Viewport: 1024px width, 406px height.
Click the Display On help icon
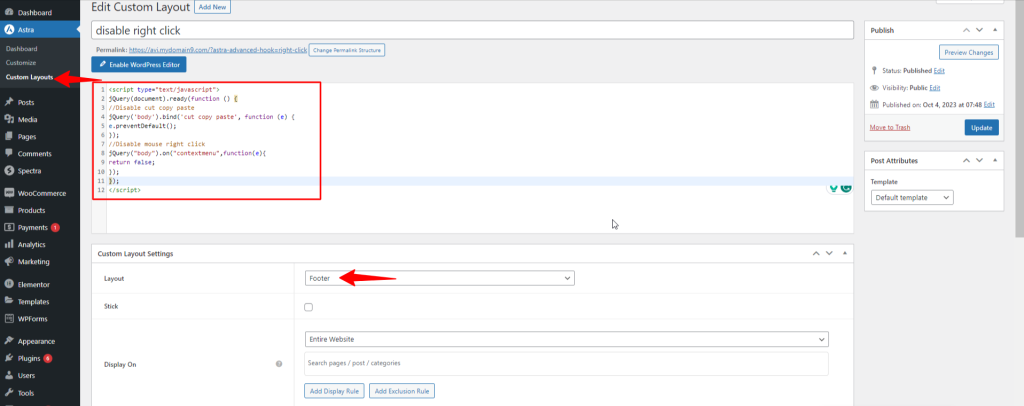point(279,364)
